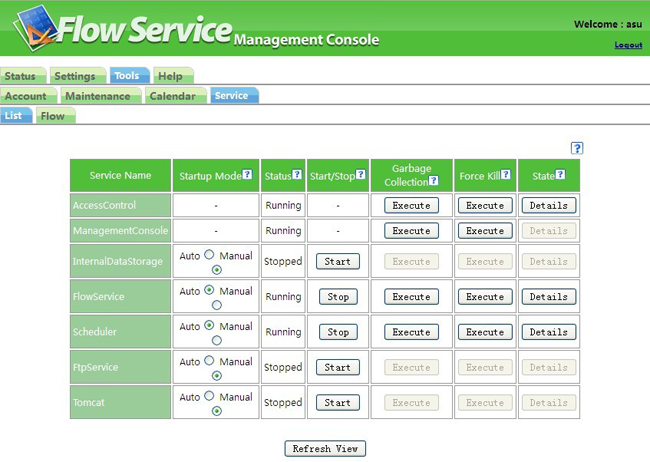The width and height of the screenshot is (650, 462).
Task: Open help icon next to Status header
Action: coord(297,174)
